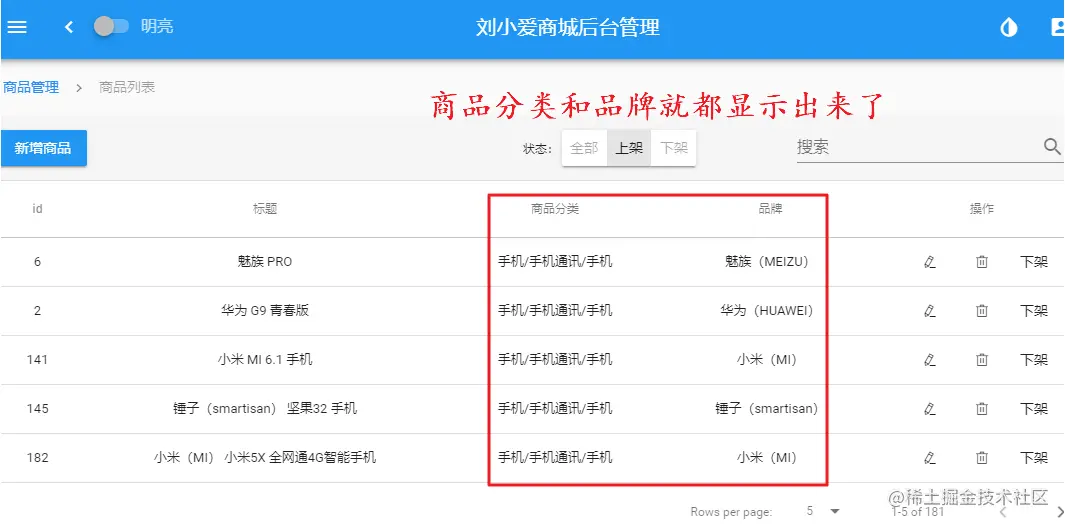Click the 刘小爱商城后台管理 header title
Viewport: 1065px width, 524px height.
[x=568, y=27]
